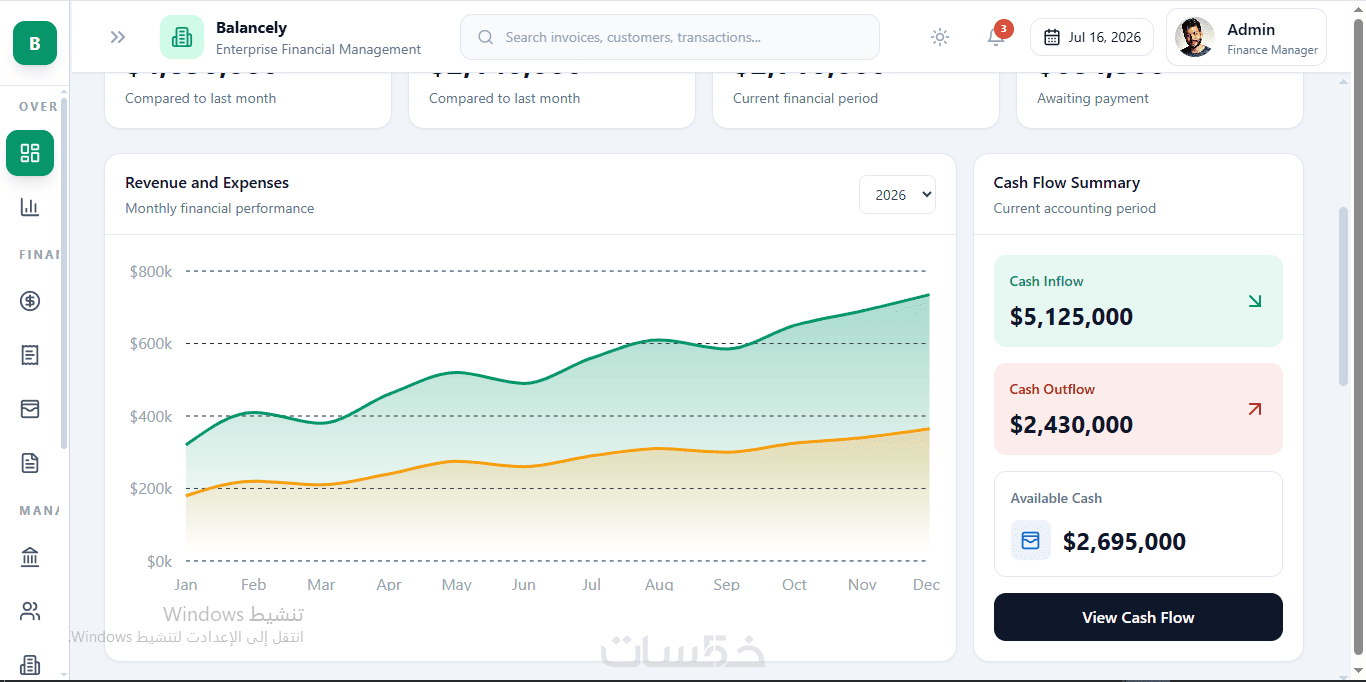This screenshot has height=682, width=1366.
Task: Open the invoice receipt sidebar icon
Action: click(x=30, y=355)
